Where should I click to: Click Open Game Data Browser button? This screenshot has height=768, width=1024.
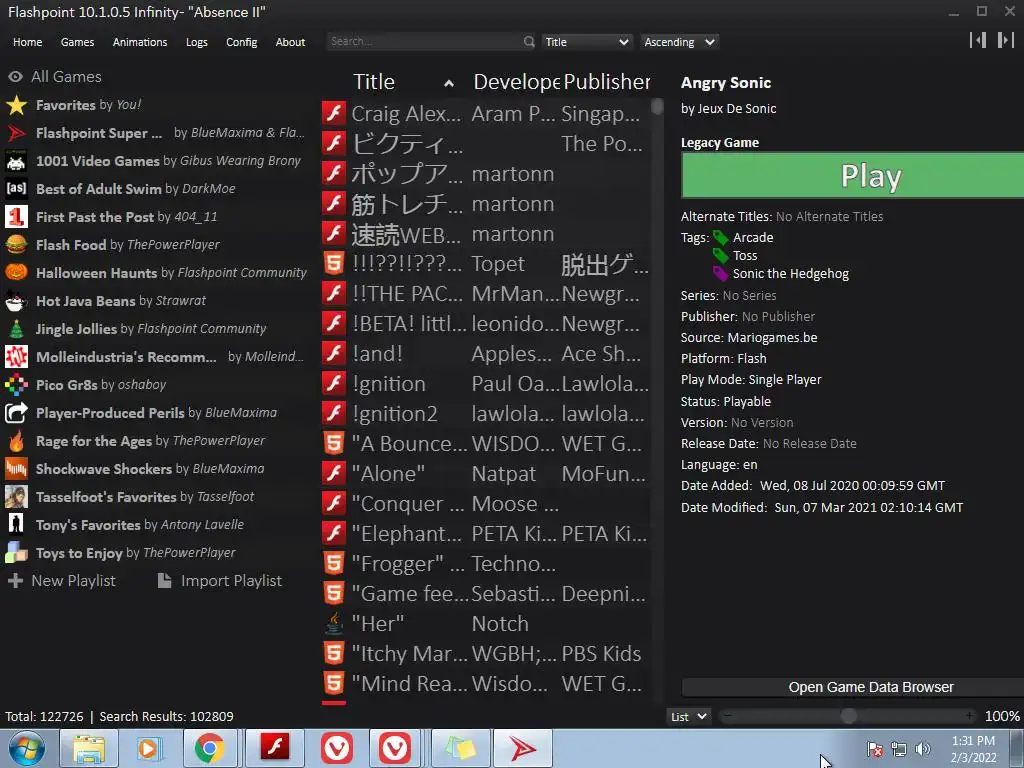click(x=852, y=687)
